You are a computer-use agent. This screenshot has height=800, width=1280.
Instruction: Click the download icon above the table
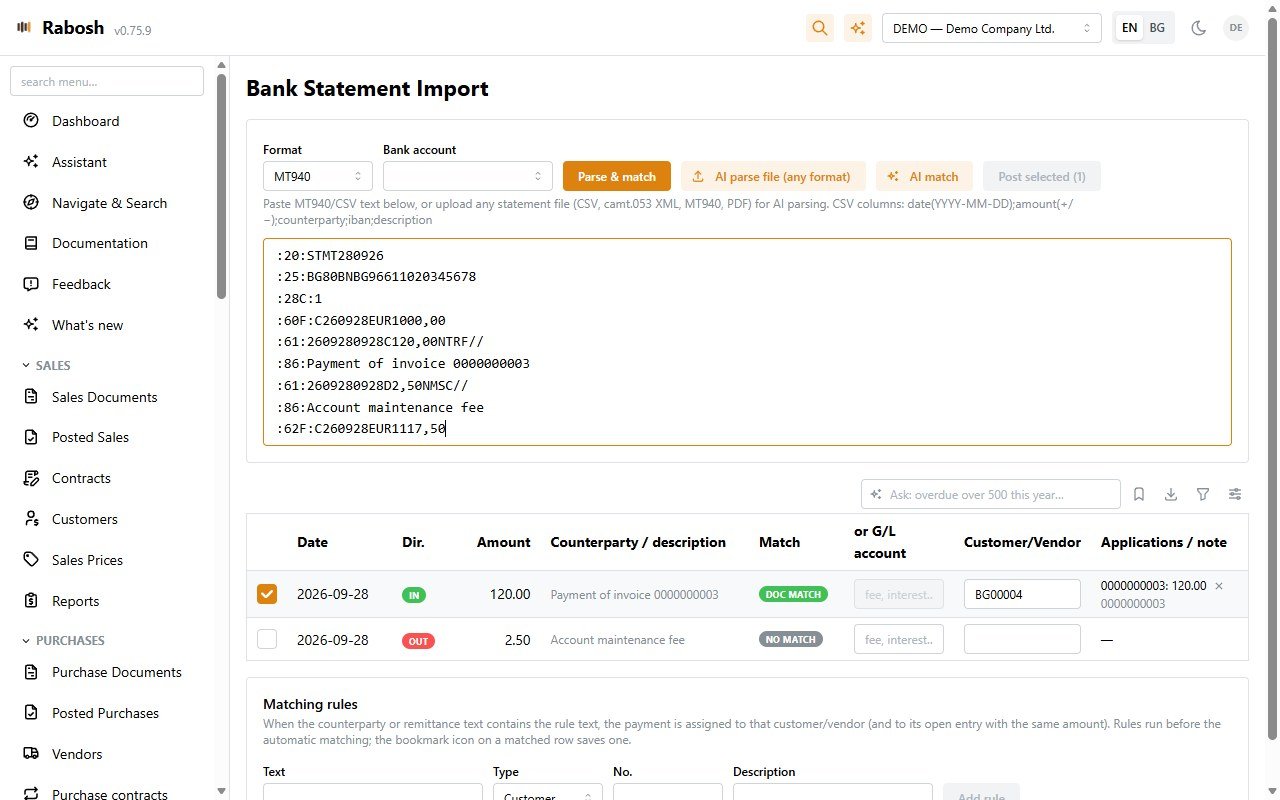pos(1171,494)
